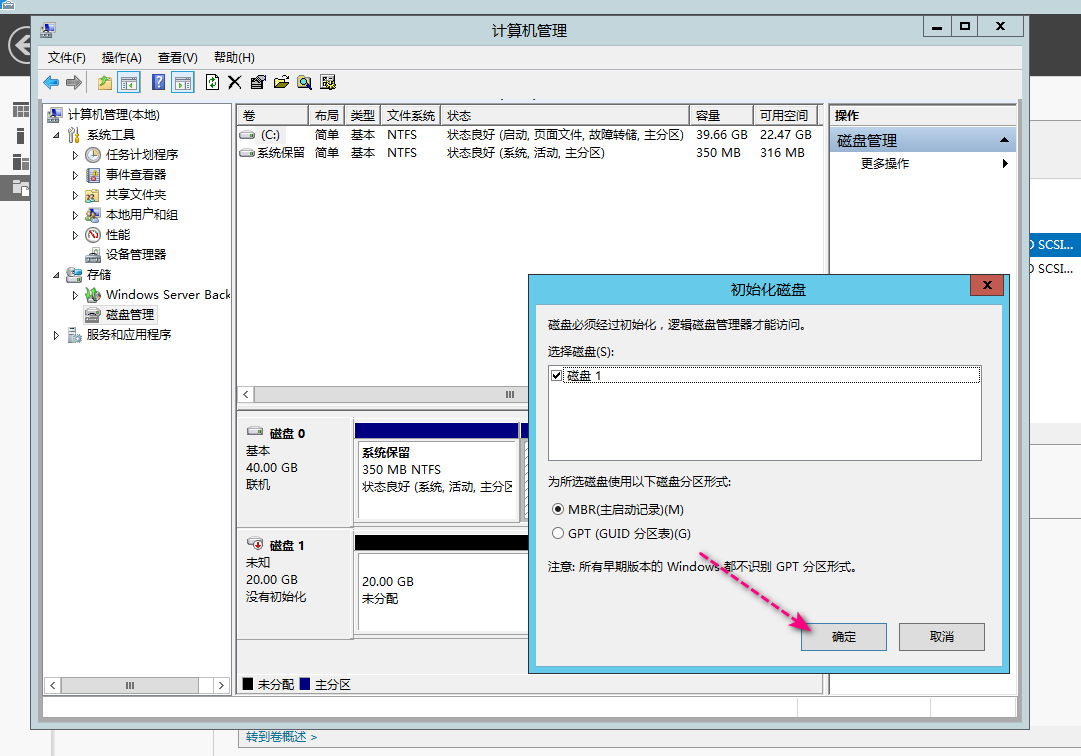Click the black X delete icon in toolbar

point(234,83)
